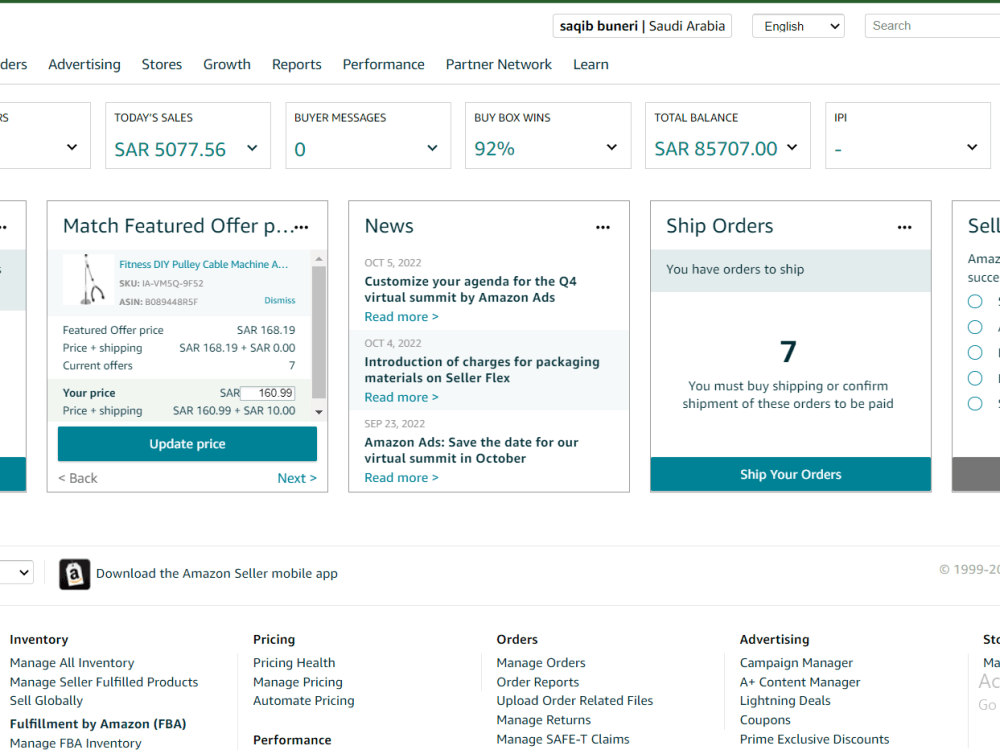Image resolution: width=1000 pixels, height=750 pixels.
Task: Select the first radio button in the Sell card
Action: [975, 302]
